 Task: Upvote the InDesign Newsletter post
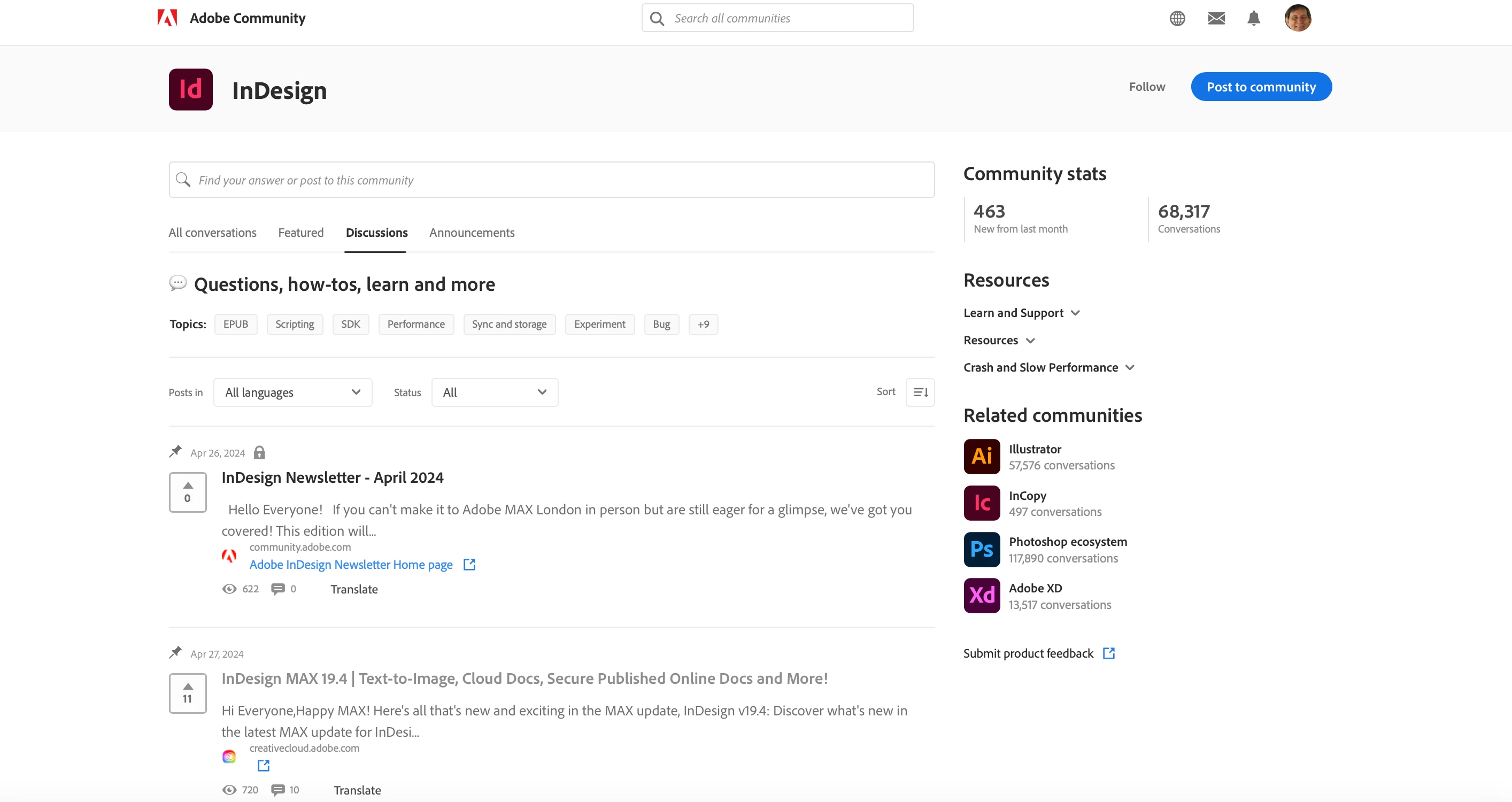188,485
